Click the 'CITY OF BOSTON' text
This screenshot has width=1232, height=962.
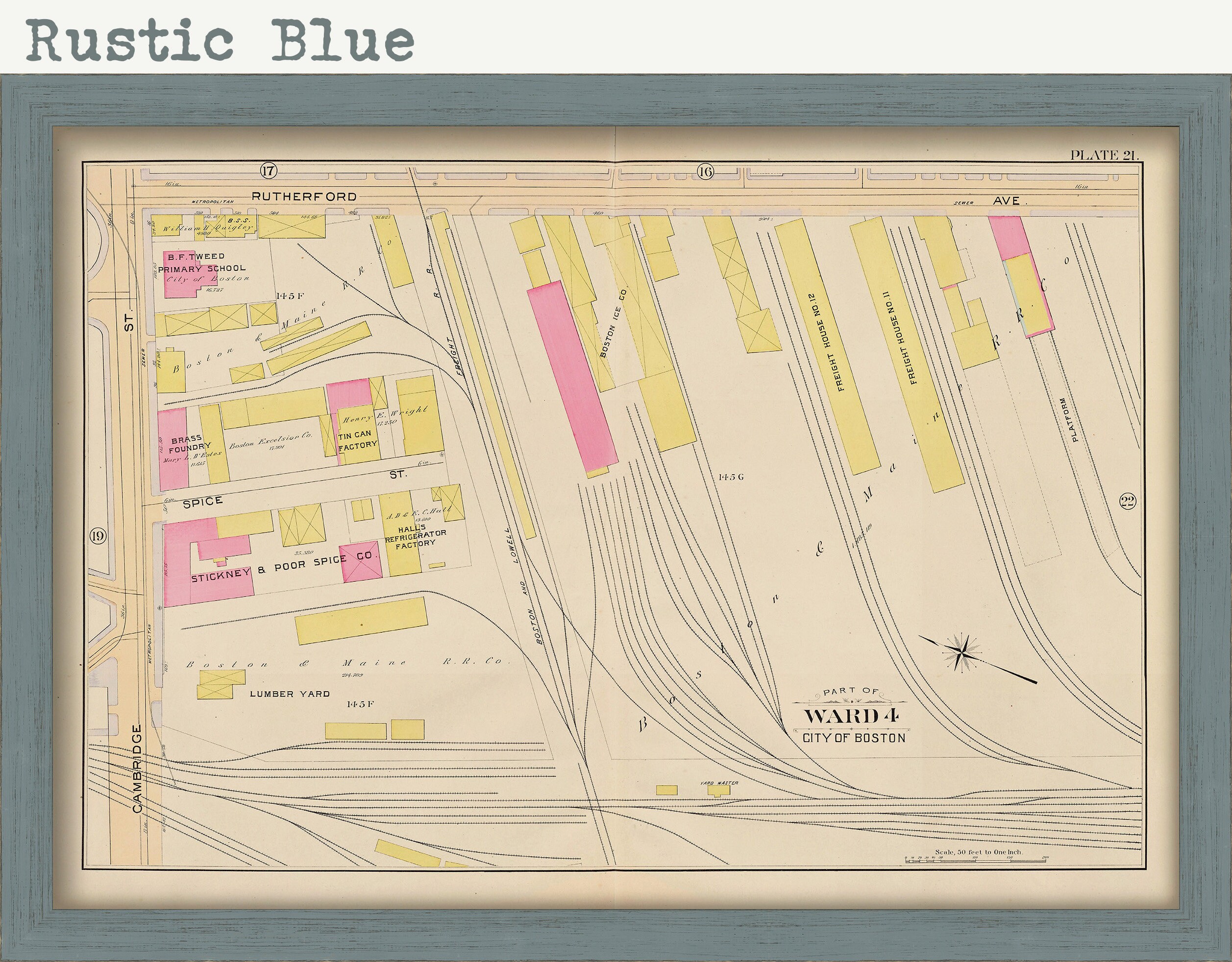[x=854, y=738]
